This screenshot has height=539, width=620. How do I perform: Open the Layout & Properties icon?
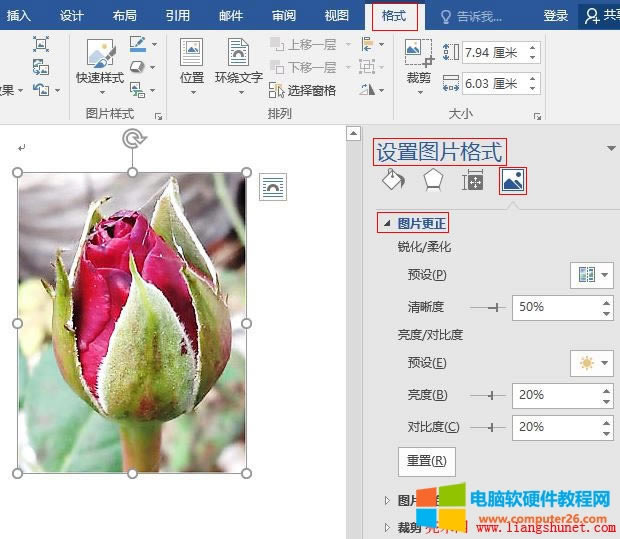click(x=472, y=180)
